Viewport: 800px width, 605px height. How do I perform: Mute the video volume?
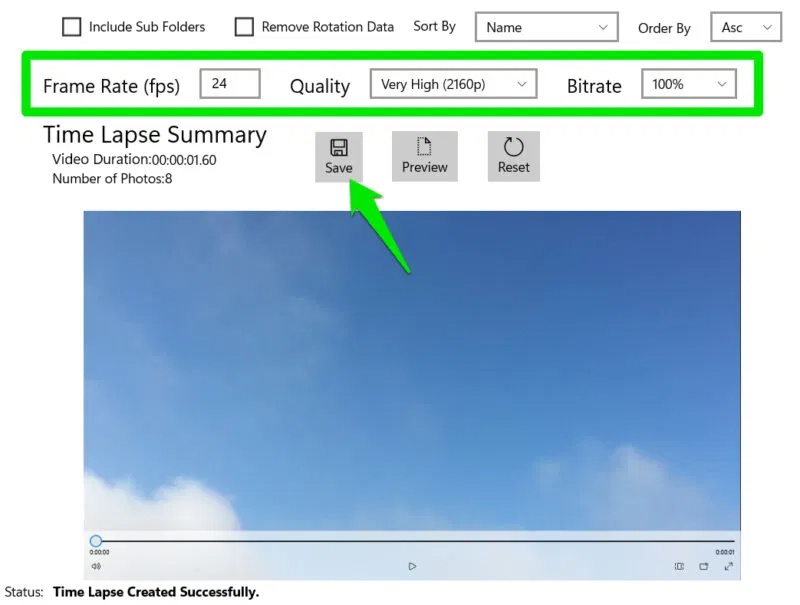tap(95, 566)
